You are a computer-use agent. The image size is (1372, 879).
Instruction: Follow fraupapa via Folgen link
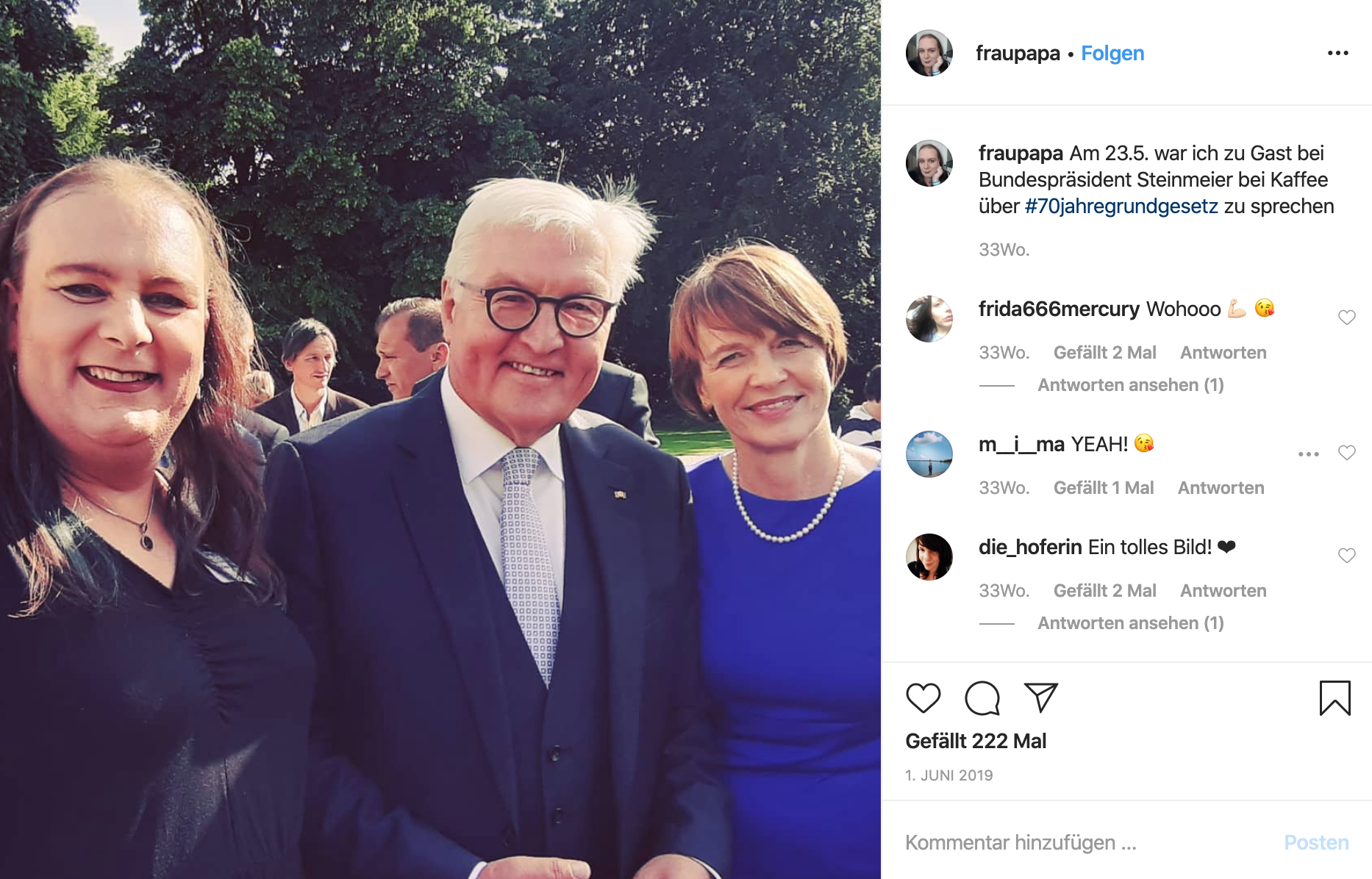click(x=1112, y=54)
